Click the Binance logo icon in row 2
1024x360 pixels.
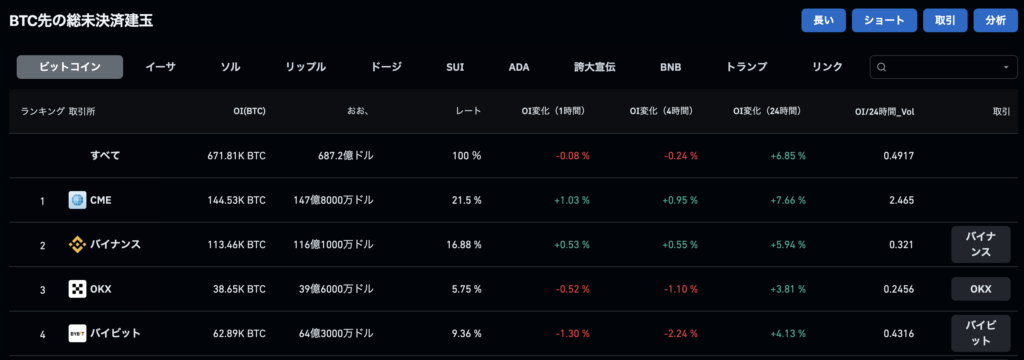(77, 245)
